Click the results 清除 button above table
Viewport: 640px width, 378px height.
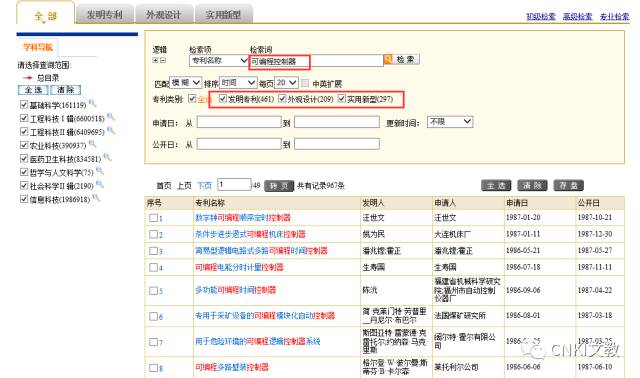pos(532,185)
